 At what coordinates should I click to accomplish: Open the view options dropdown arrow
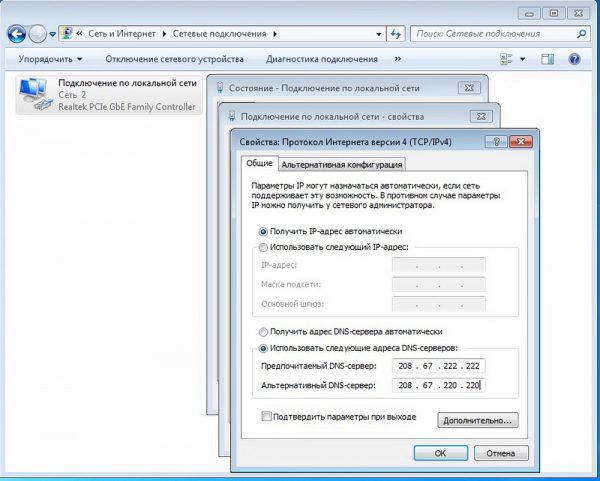pos(522,59)
